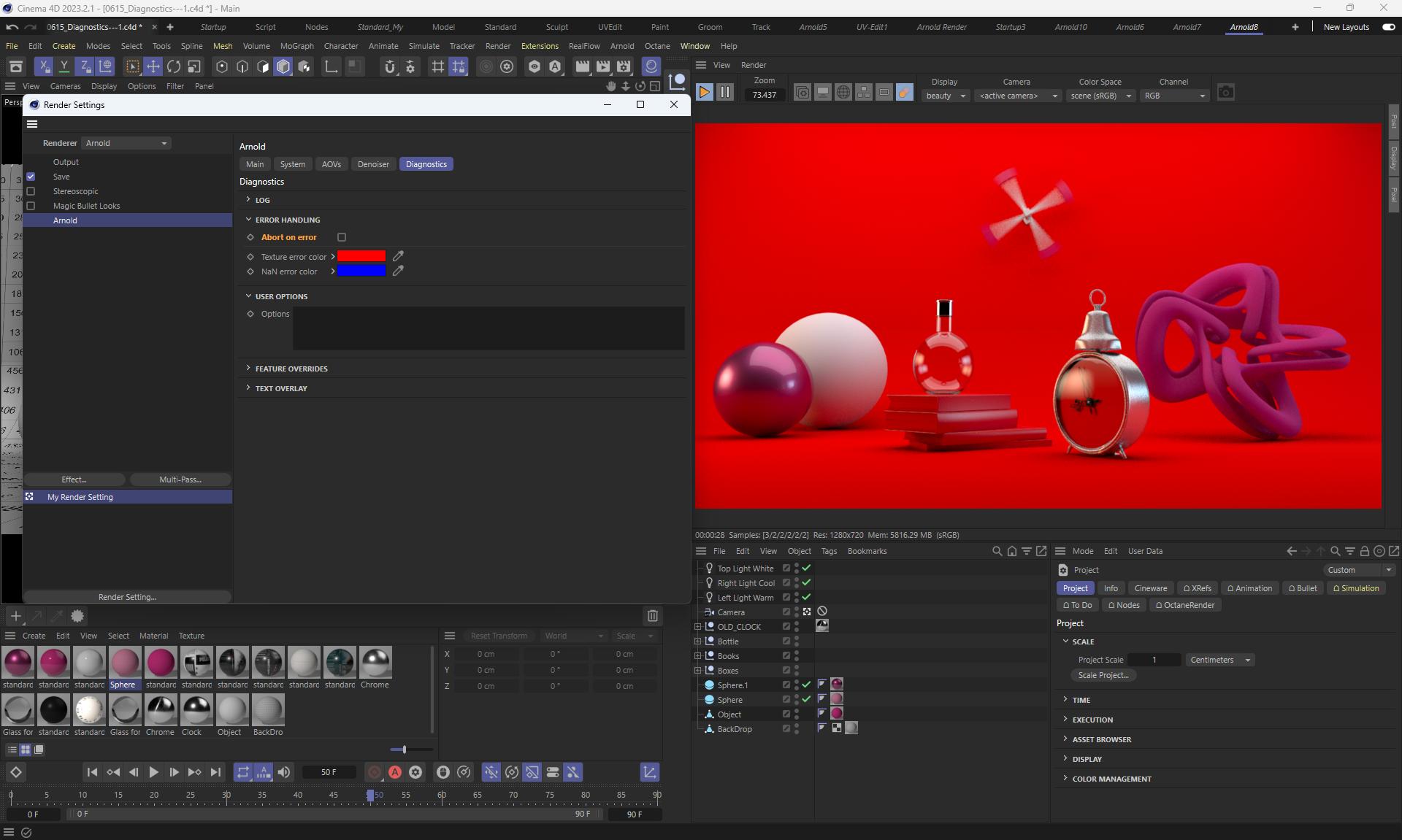Enable the Stereoscopic checkbox
The width and height of the screenshot is (1402, 840).
(31, 191)
